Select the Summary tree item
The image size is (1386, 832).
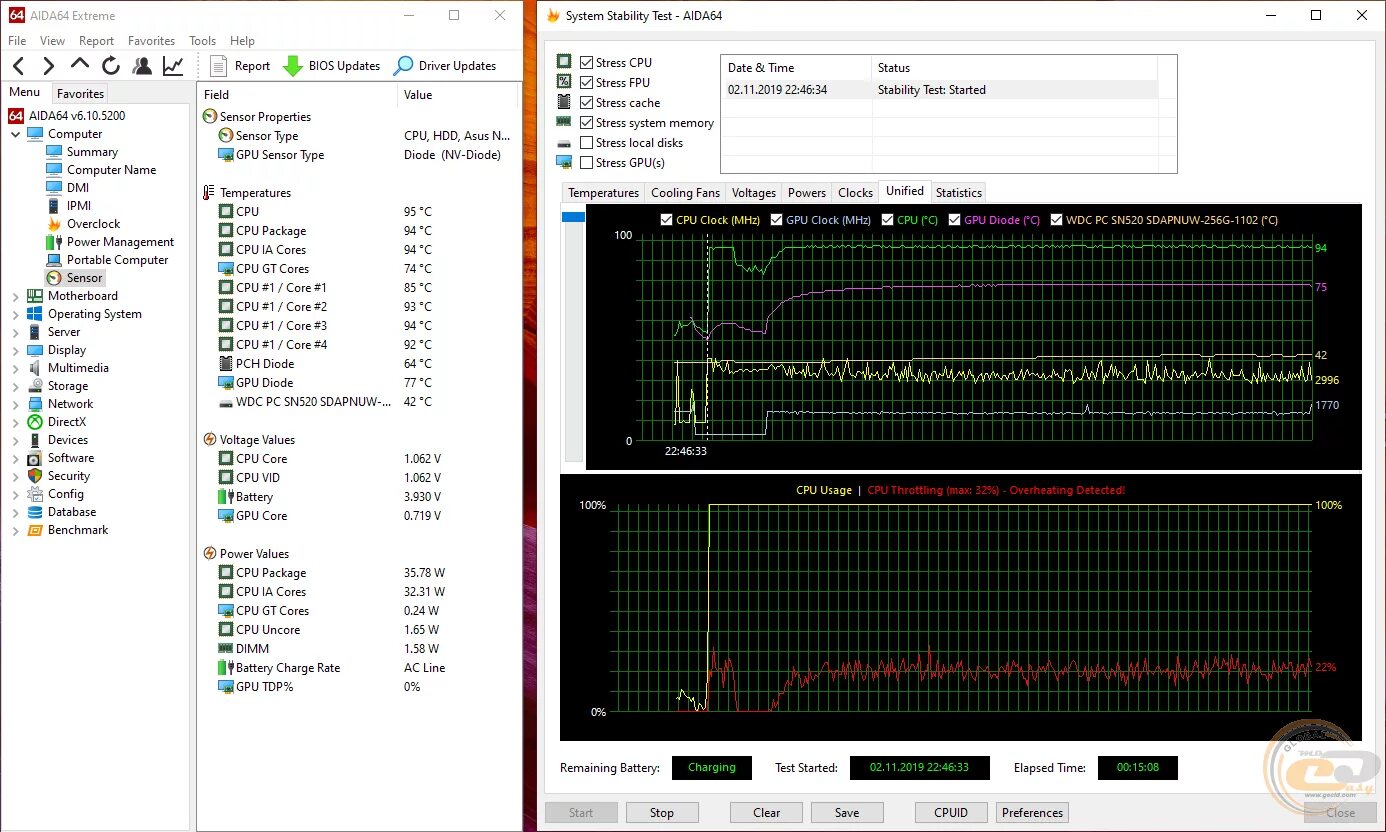(x=92, y=152)
